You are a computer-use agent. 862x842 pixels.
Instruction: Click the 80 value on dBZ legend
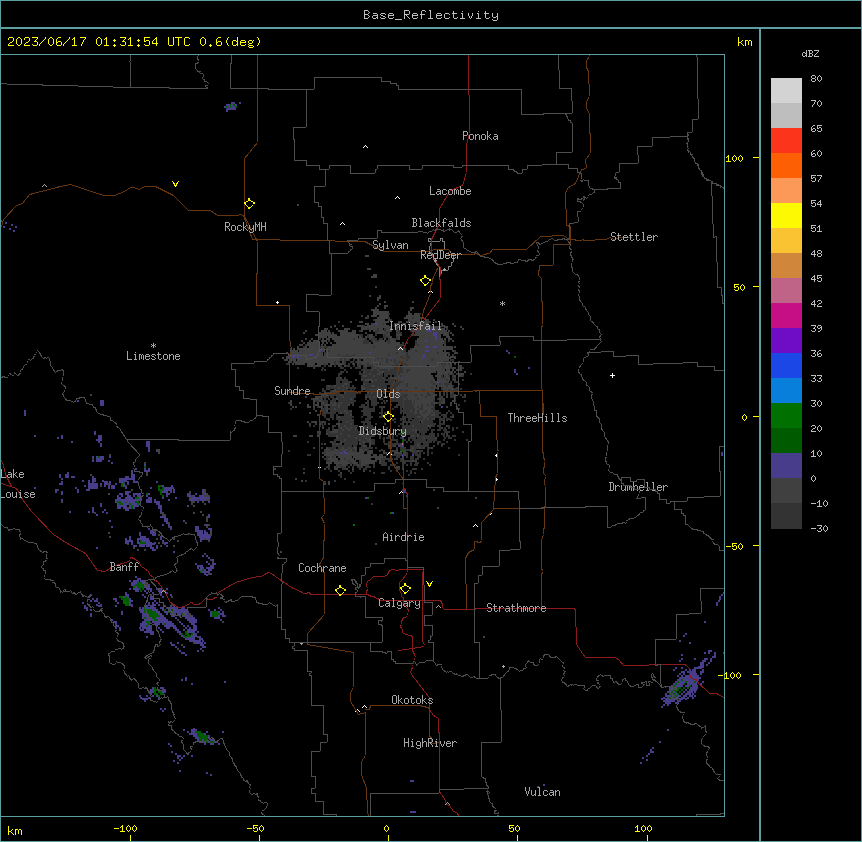816,79
